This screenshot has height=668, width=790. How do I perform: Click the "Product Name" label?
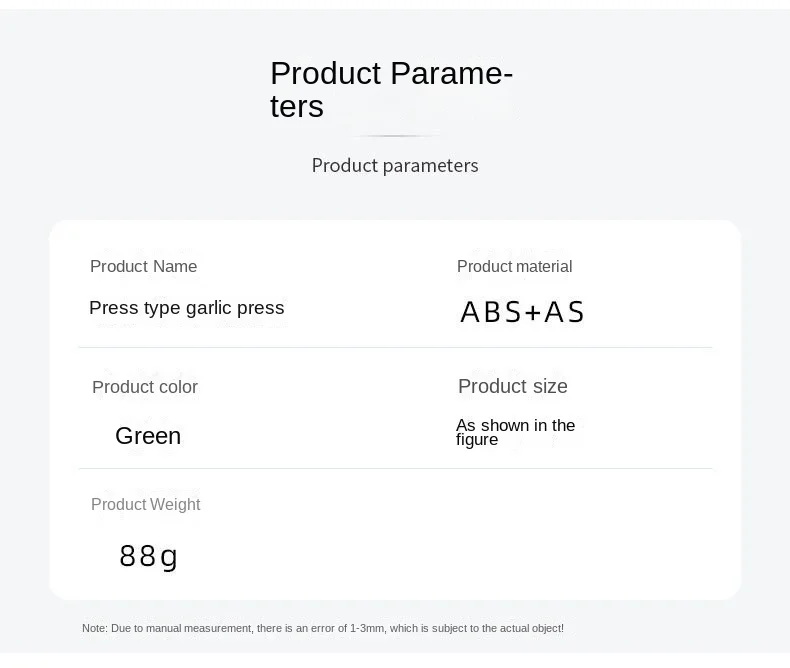click(143, 267)
